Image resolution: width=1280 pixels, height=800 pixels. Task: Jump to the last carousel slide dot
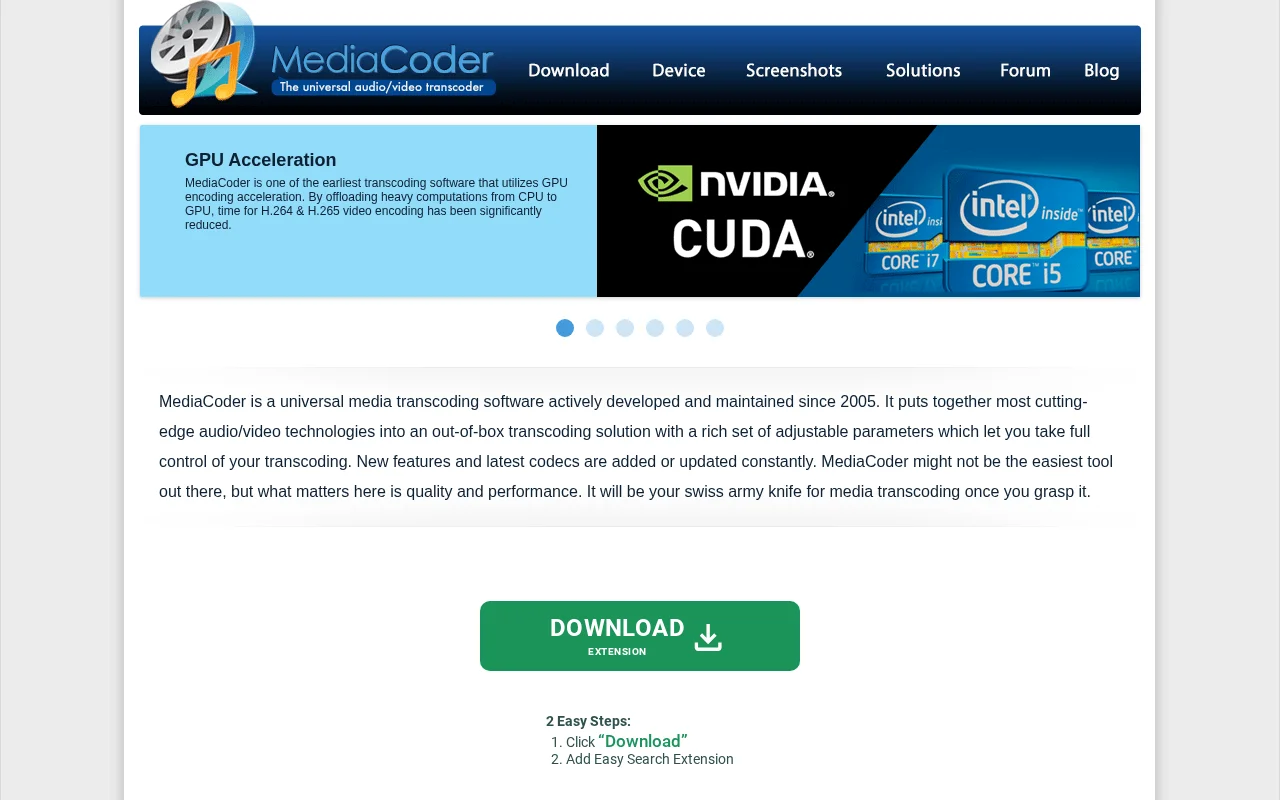pos(715,328)
